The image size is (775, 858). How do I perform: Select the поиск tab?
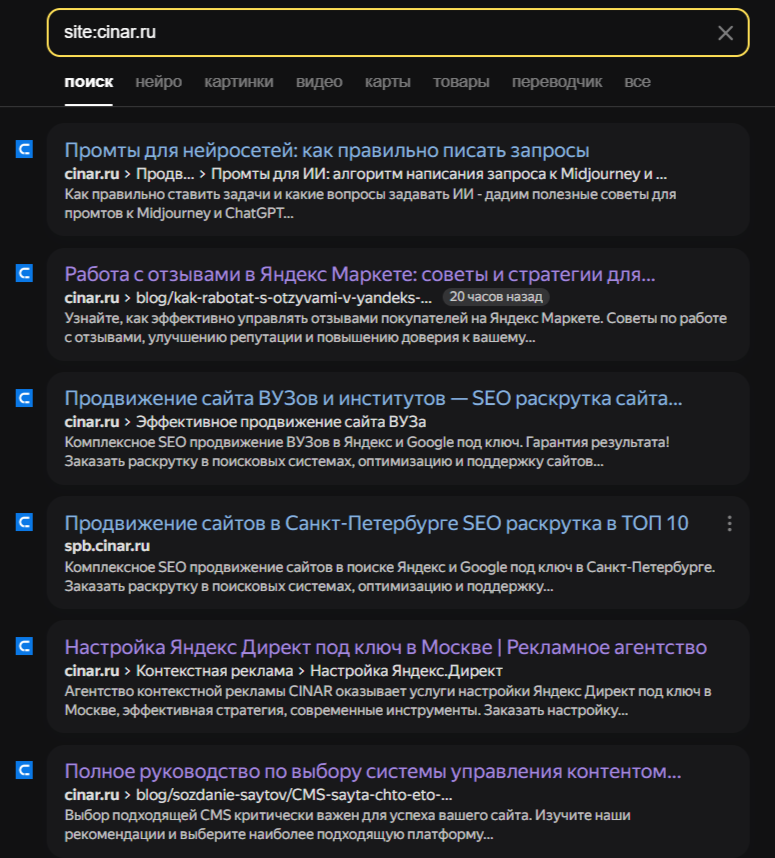[89, 82]
